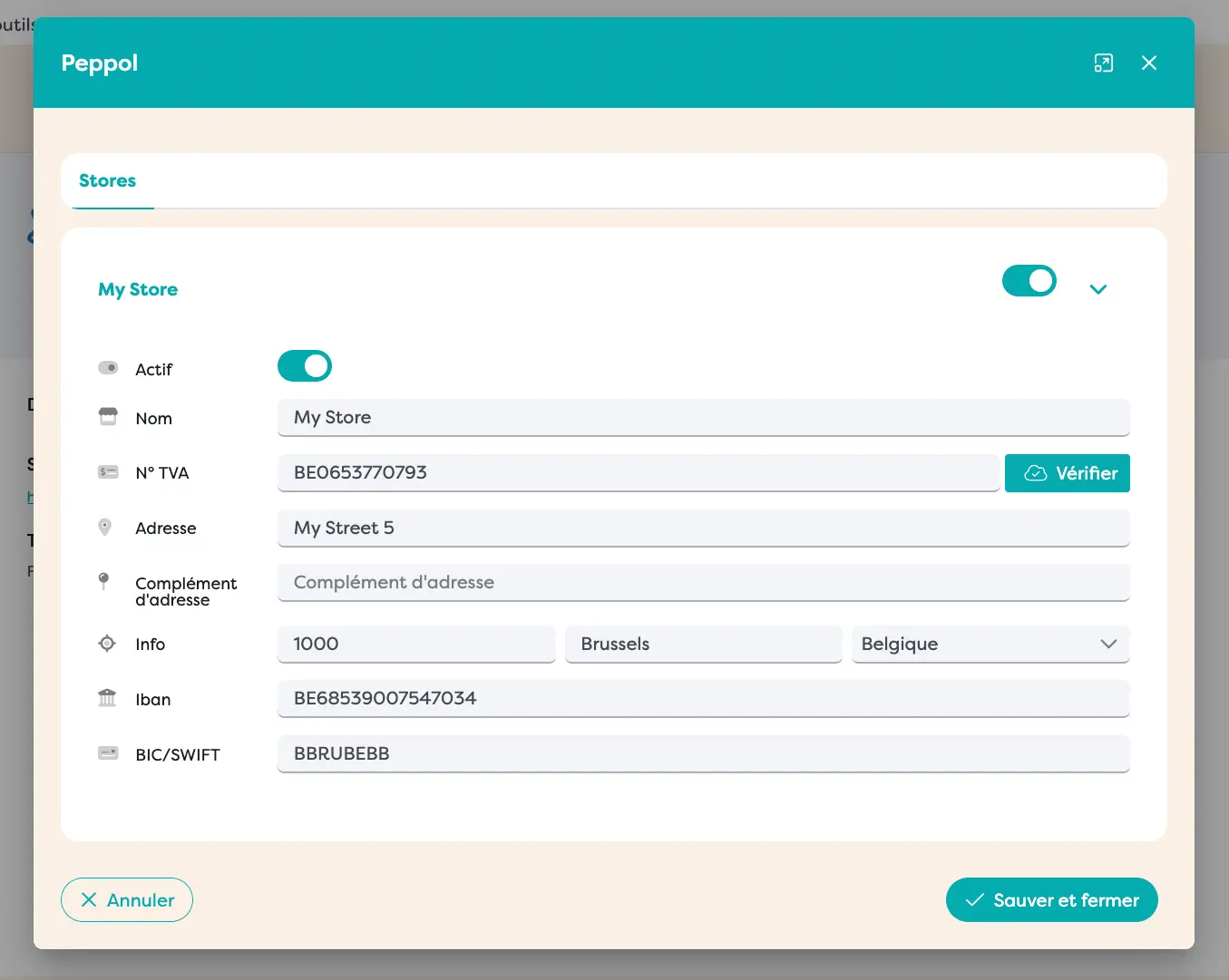Click the crosshair icon beside Info
Image resolution: width=1229 pixels, height=980 pixels.
click(107, 644)
